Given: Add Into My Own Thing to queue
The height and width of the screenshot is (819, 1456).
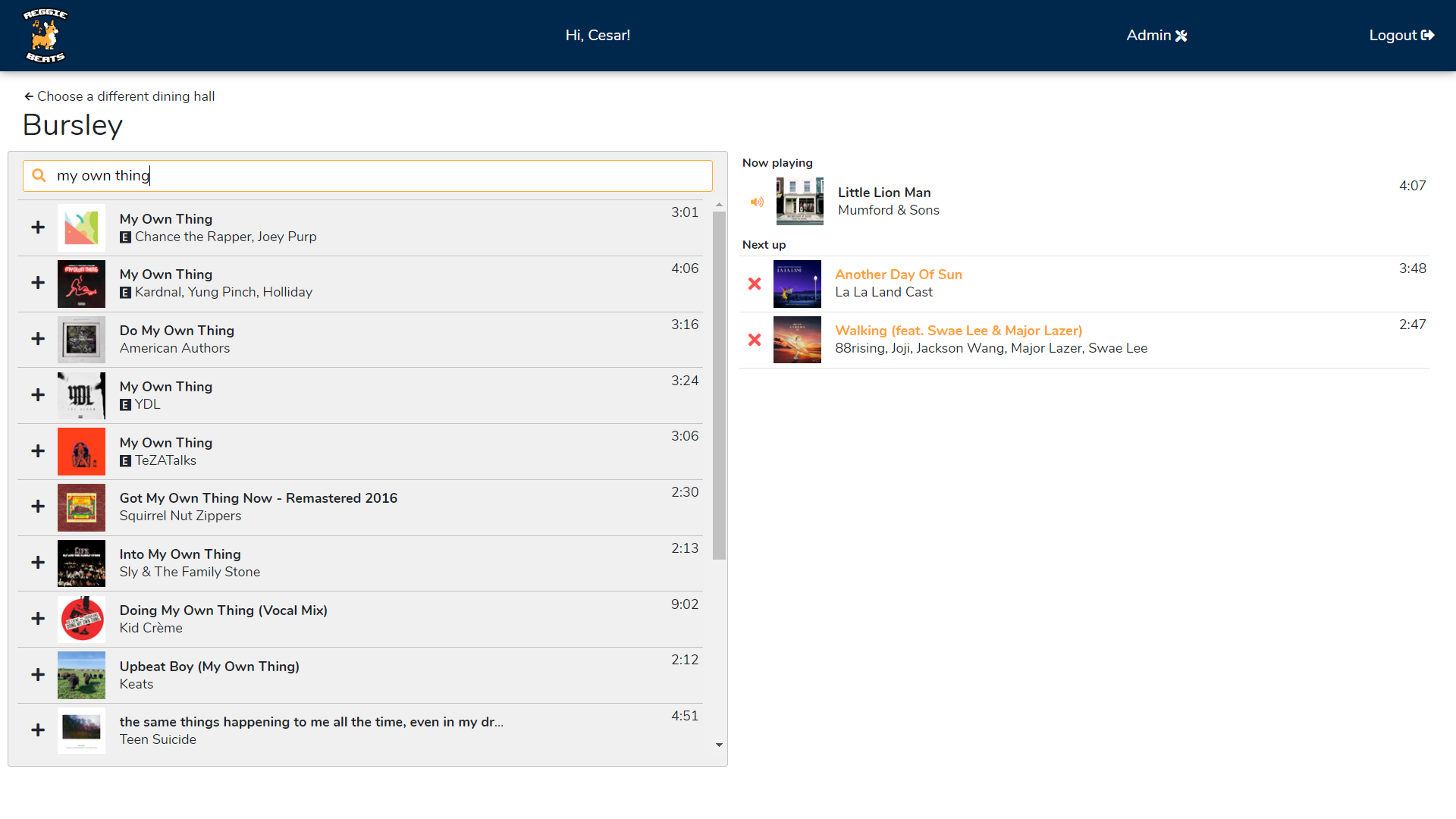Looking at the screenshot, I should [38, 563].
